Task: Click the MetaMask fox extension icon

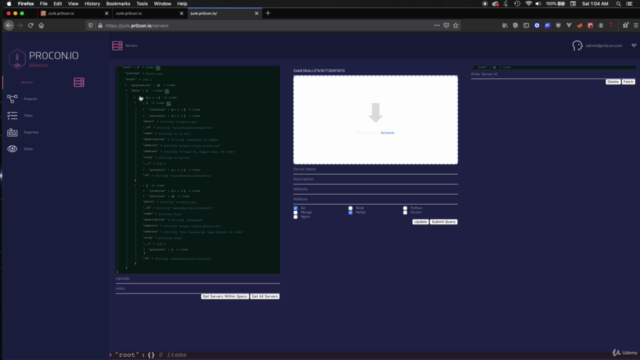Action: (x=580, y=25)
